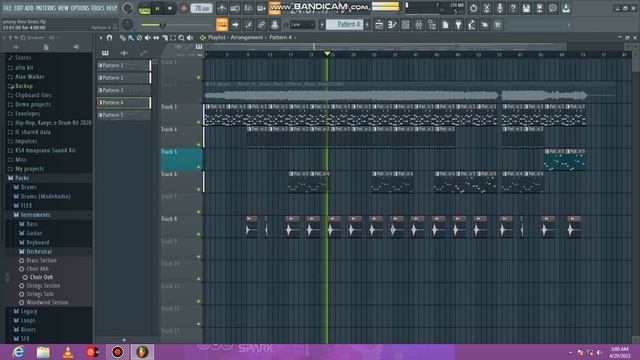This screenshot has width=640, height=360.
Task: Select the Slice tool in playlist toolbar
Action: click(165, 38)
